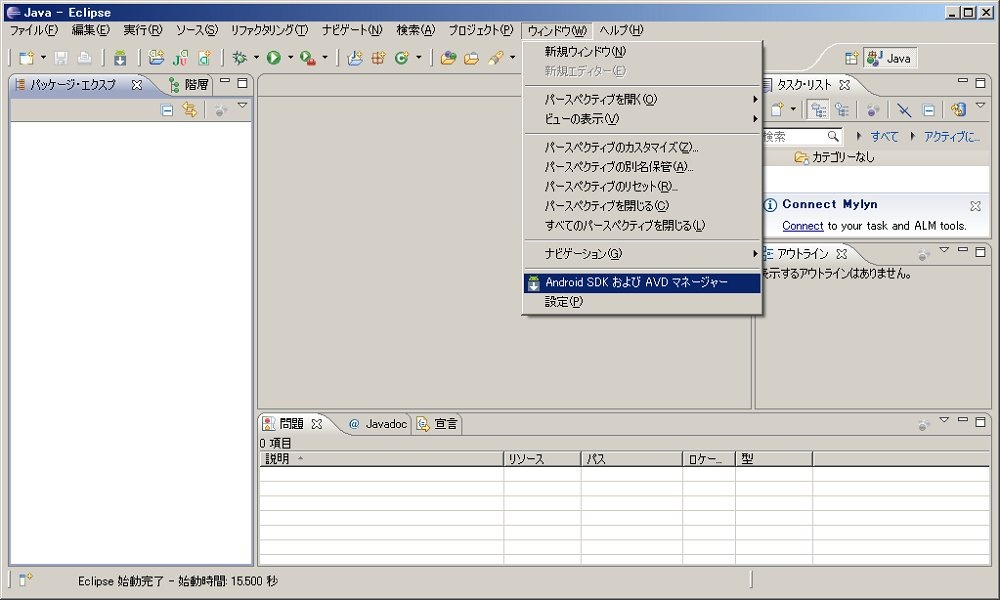Click the New Java Class icon
The height and width of the screenshot is (600, 1000).
click(x=402, y=58)
